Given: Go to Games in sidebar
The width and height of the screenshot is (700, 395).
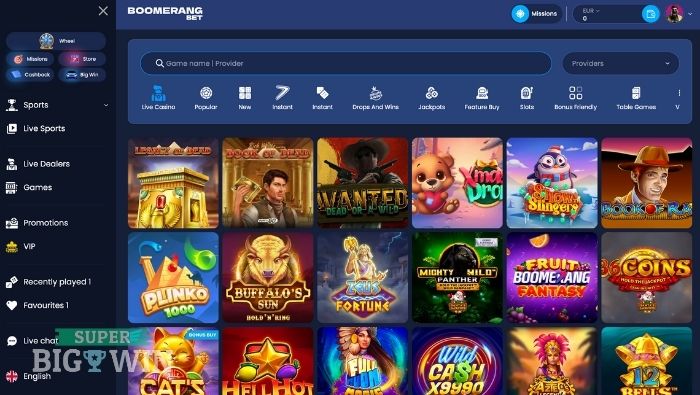Looking at the screenshot, I should click(38, 187).
